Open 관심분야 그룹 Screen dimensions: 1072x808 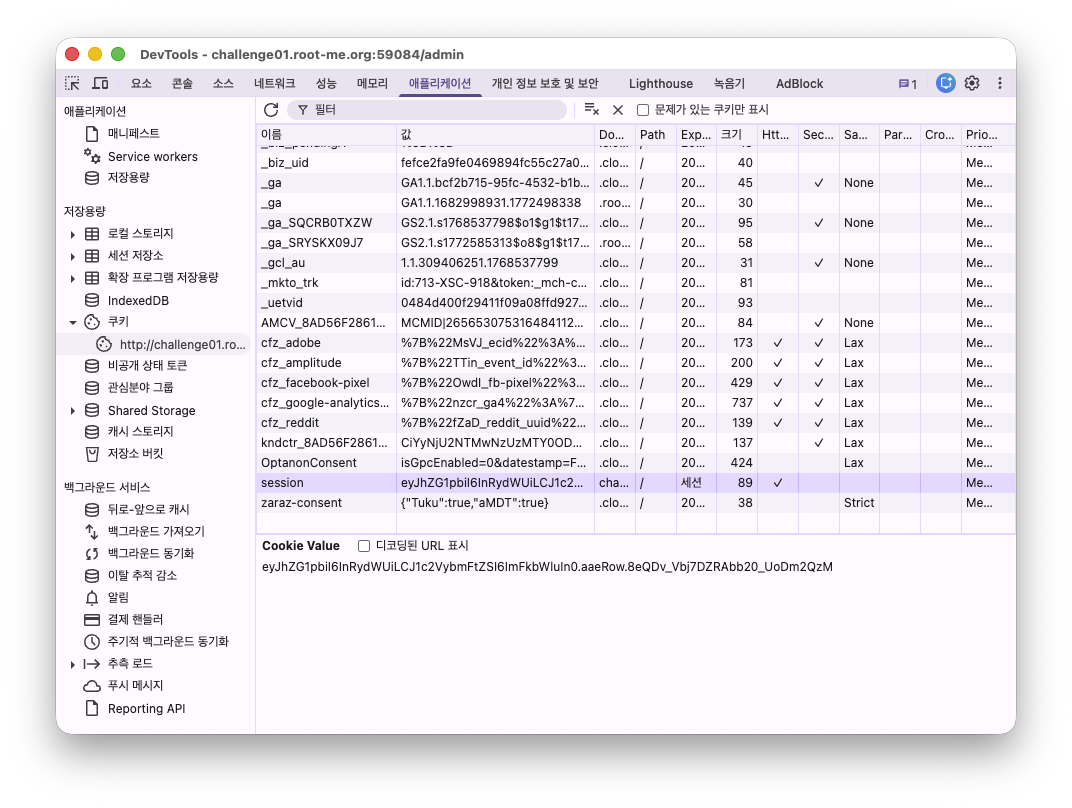click(140, 388)
